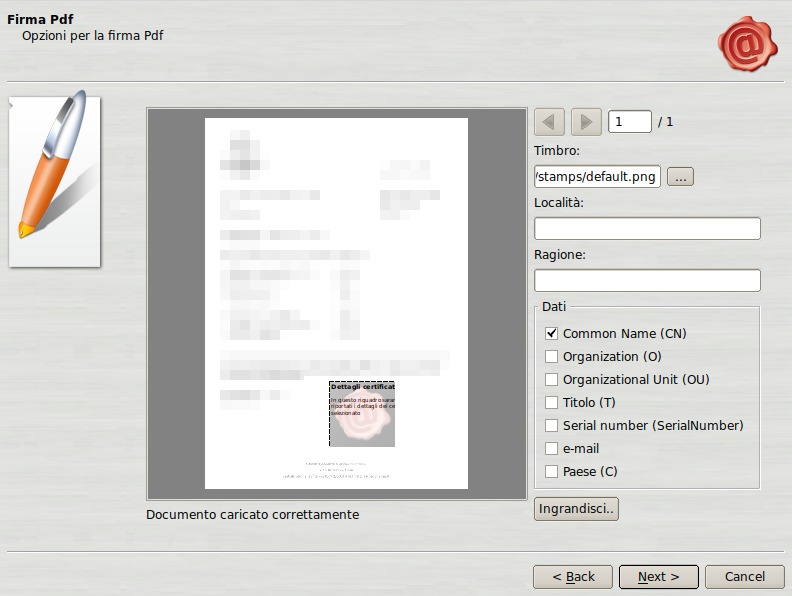Click into the Località text field
This screenshot has width=792, height=596.
[647, 229]
